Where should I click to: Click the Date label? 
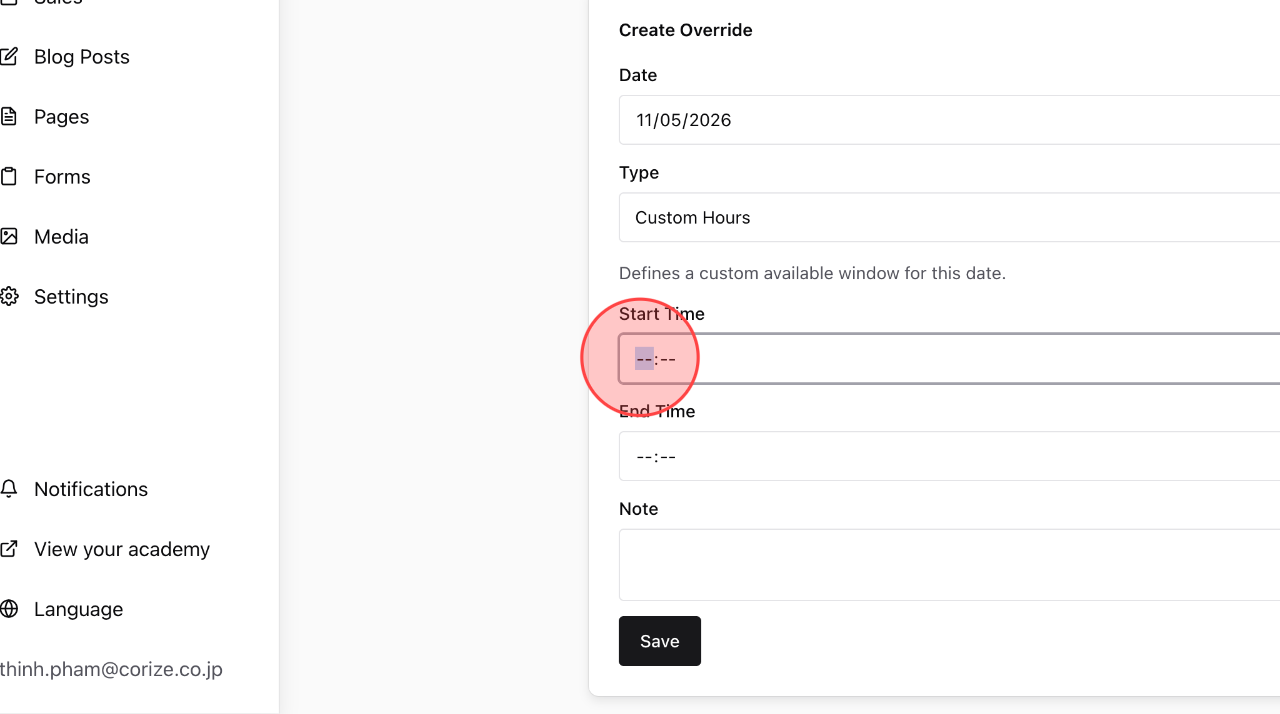coord(638,75)
